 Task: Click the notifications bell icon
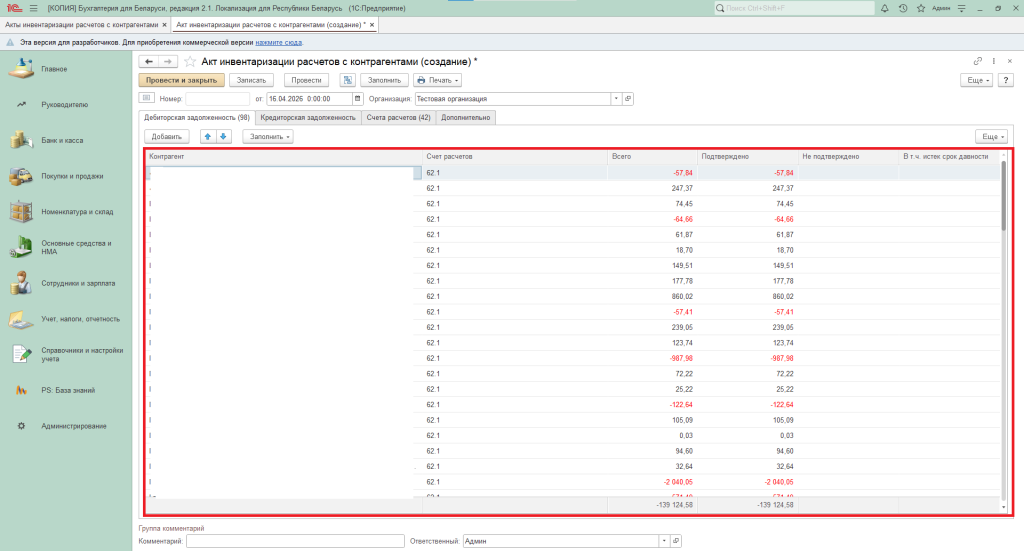(887, 8)
